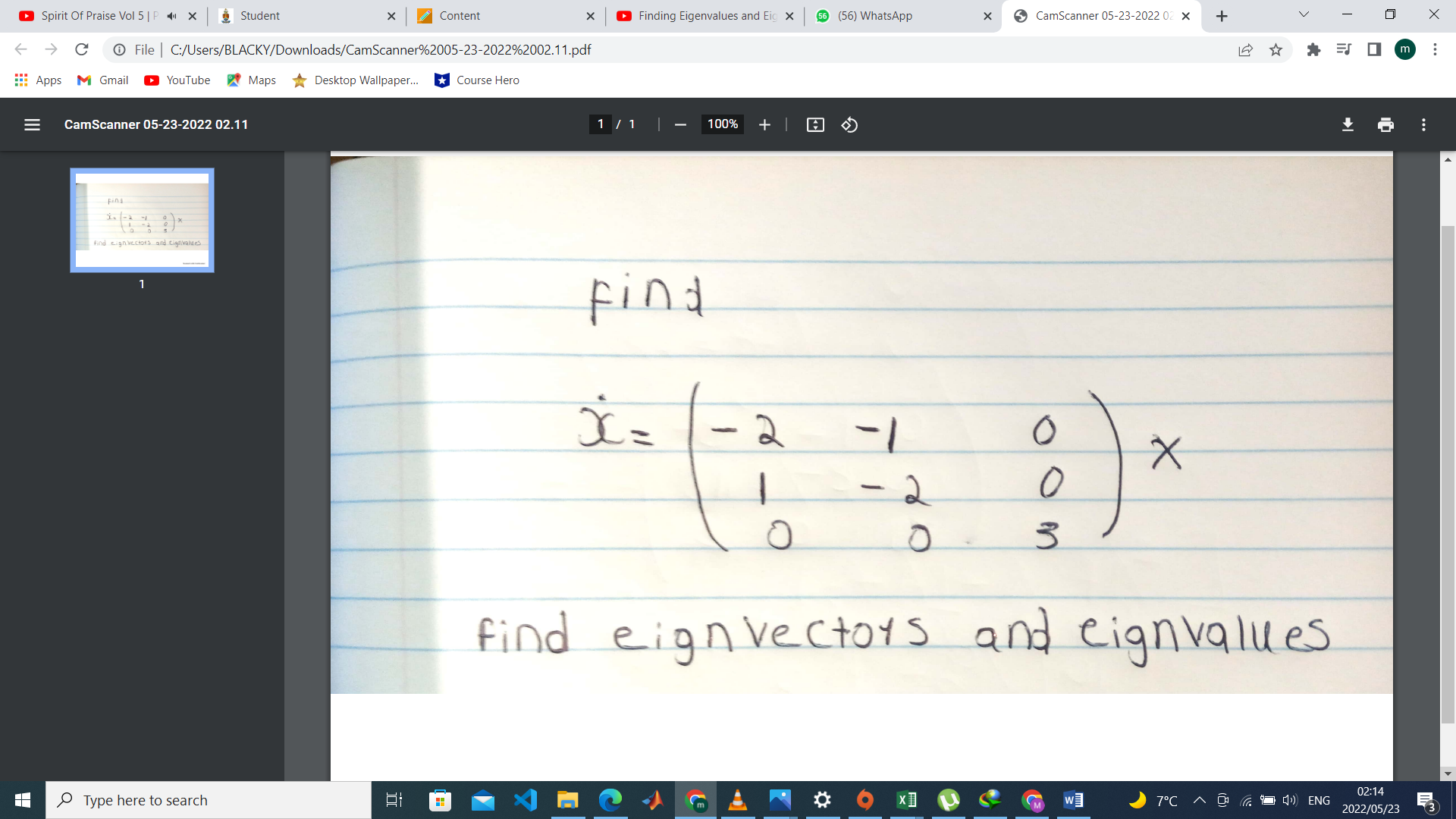This screenshot has height=819, width=1456.
Task: Zoom in on the PDF page
Action: [x=764, y=124]
